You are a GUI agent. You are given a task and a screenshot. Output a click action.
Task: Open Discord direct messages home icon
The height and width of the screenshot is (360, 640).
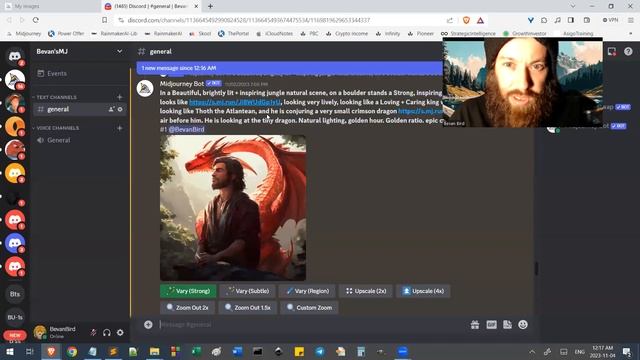[x=15, y=56]
